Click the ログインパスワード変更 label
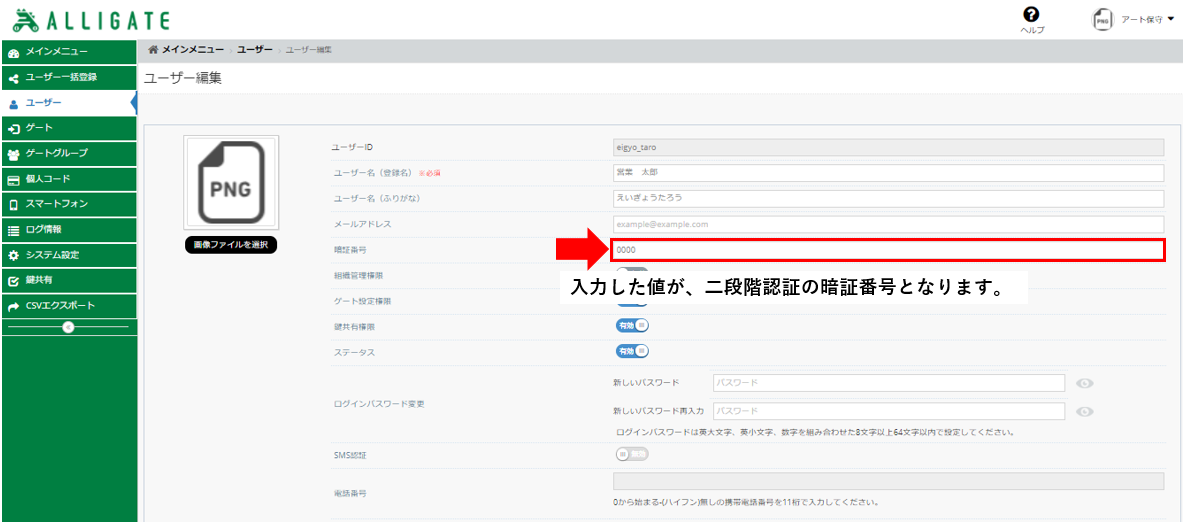The width and height of the screenshot is (1186, 530). 380,404
